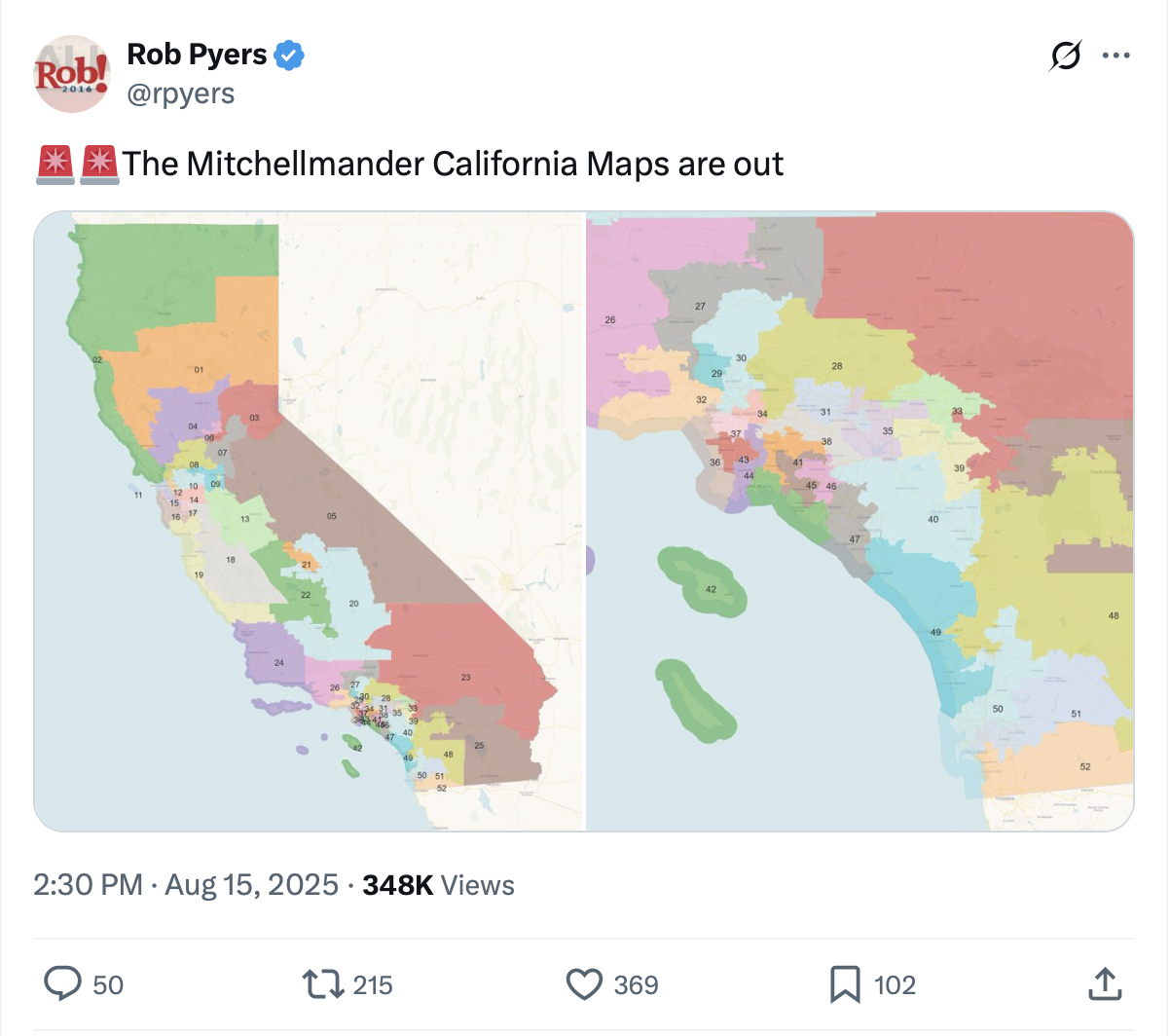View the 348K Views analytics
Image resolution: width=1170 pixels, height=1036 pixels.
438,885
